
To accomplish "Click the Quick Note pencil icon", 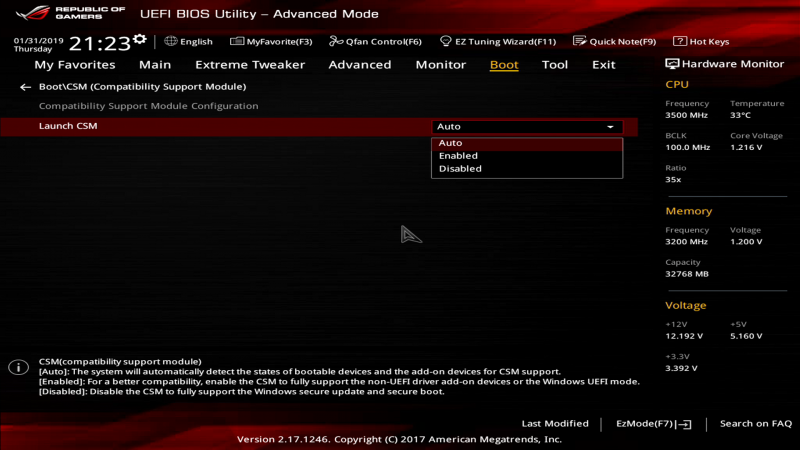I will coord(579,41).
